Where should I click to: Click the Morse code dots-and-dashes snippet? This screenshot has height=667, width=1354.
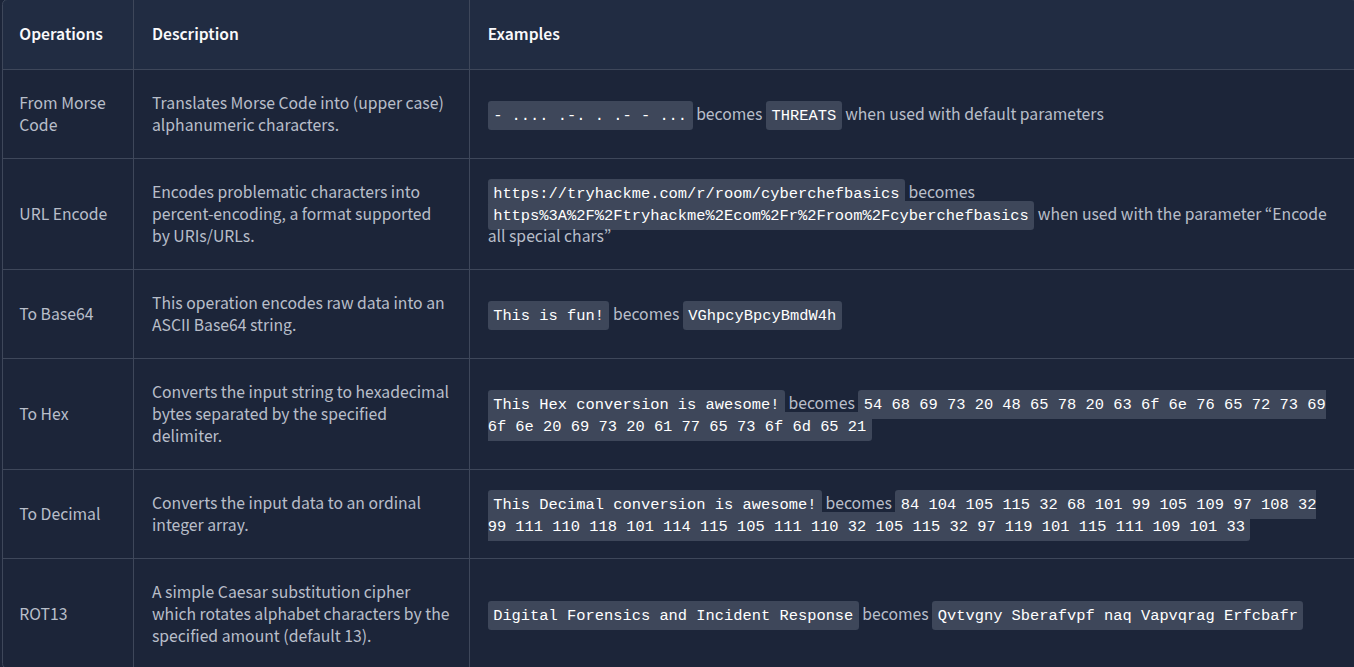click(x=590, y=115)
